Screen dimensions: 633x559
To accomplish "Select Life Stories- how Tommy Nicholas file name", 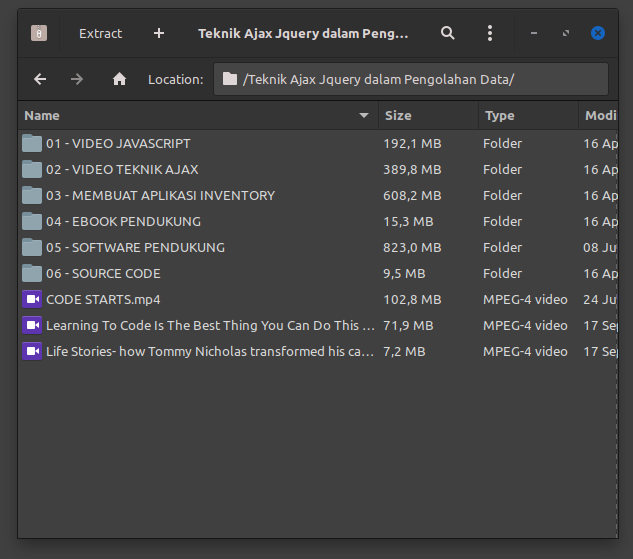I will [210, 352].
